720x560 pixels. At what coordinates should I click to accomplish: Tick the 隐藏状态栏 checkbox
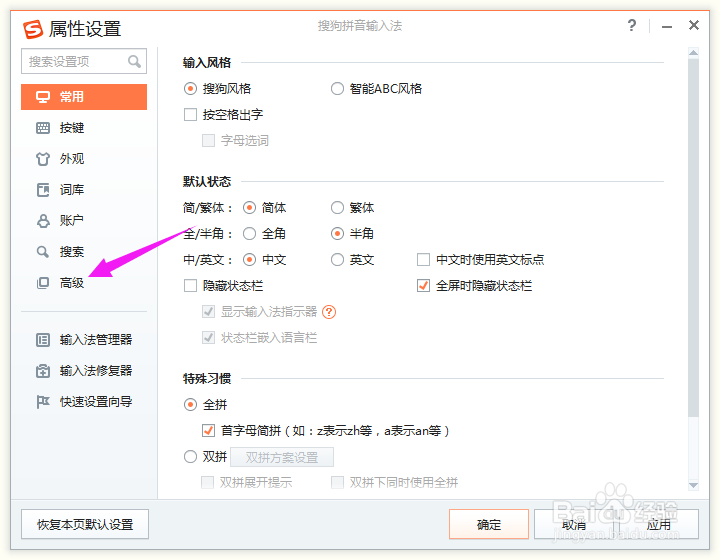click(x=190, y=286)
